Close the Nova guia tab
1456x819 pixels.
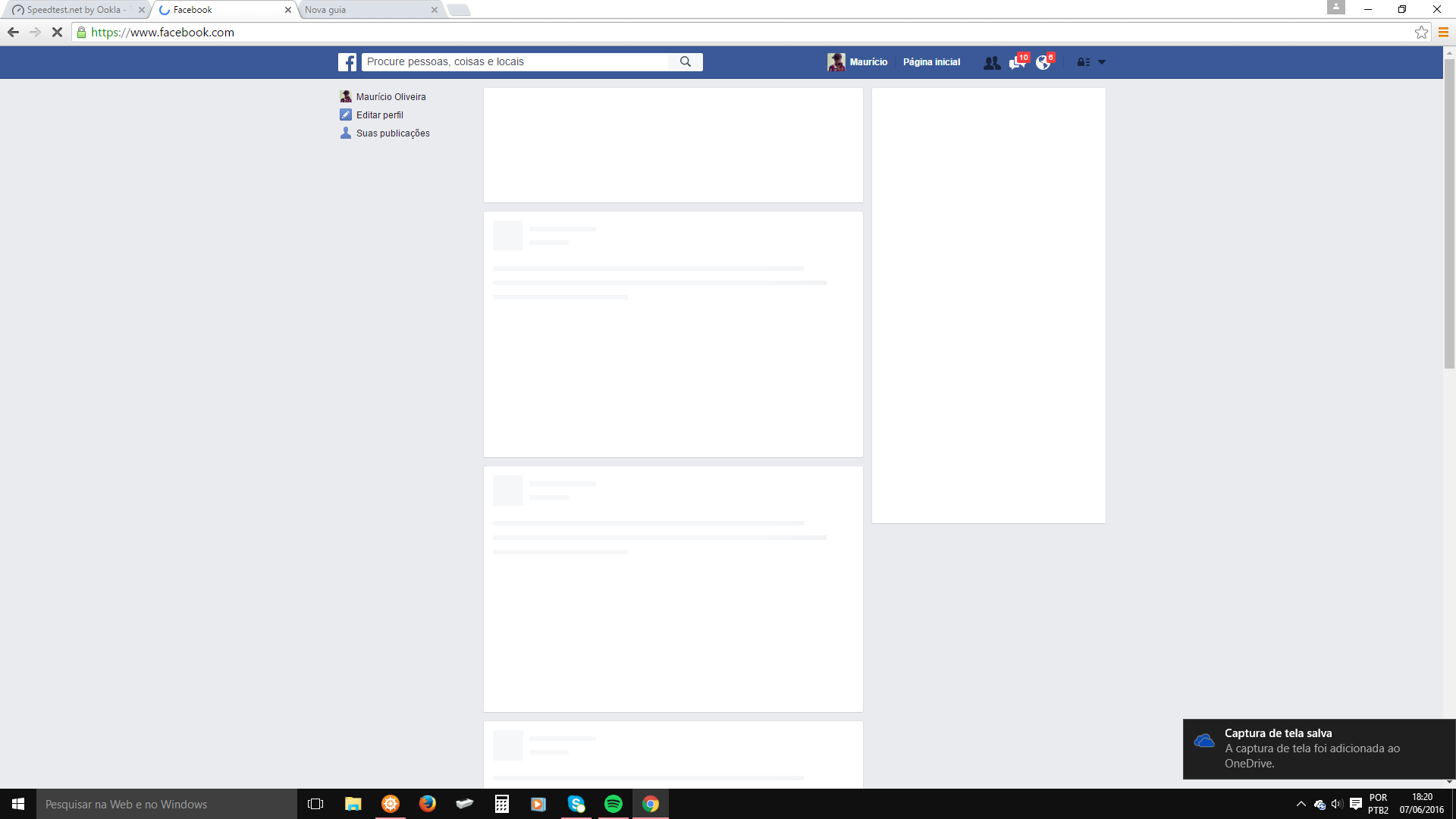435,10
